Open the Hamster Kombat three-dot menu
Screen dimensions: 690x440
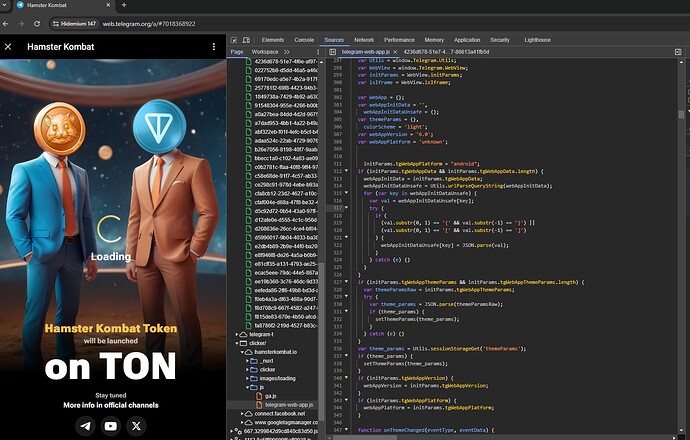pyautogui.click(x=214, y=47)
